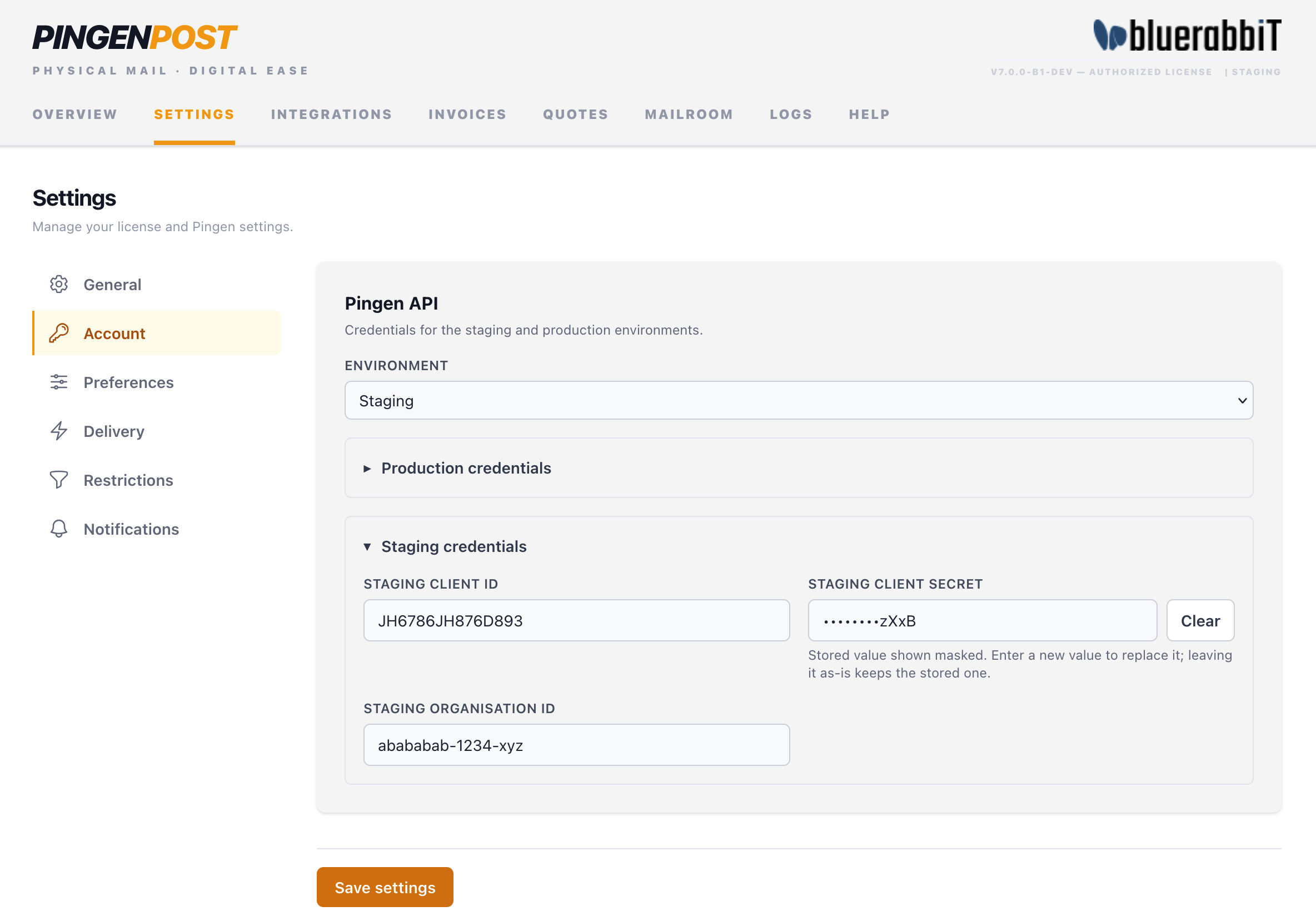Click the Preferences sliders icon
This screenshot has width=1316, height=916.
(x=58, y=382)
